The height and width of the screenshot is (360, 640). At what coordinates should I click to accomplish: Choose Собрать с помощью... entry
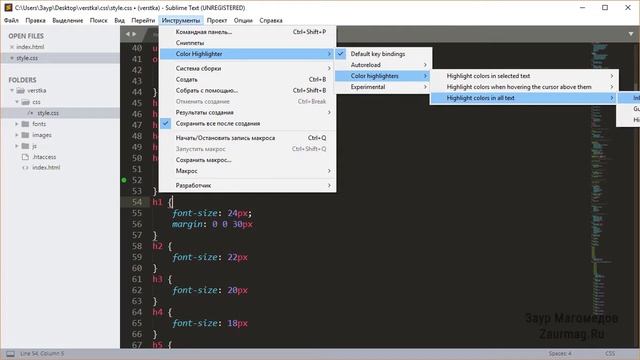pos(247,91)
